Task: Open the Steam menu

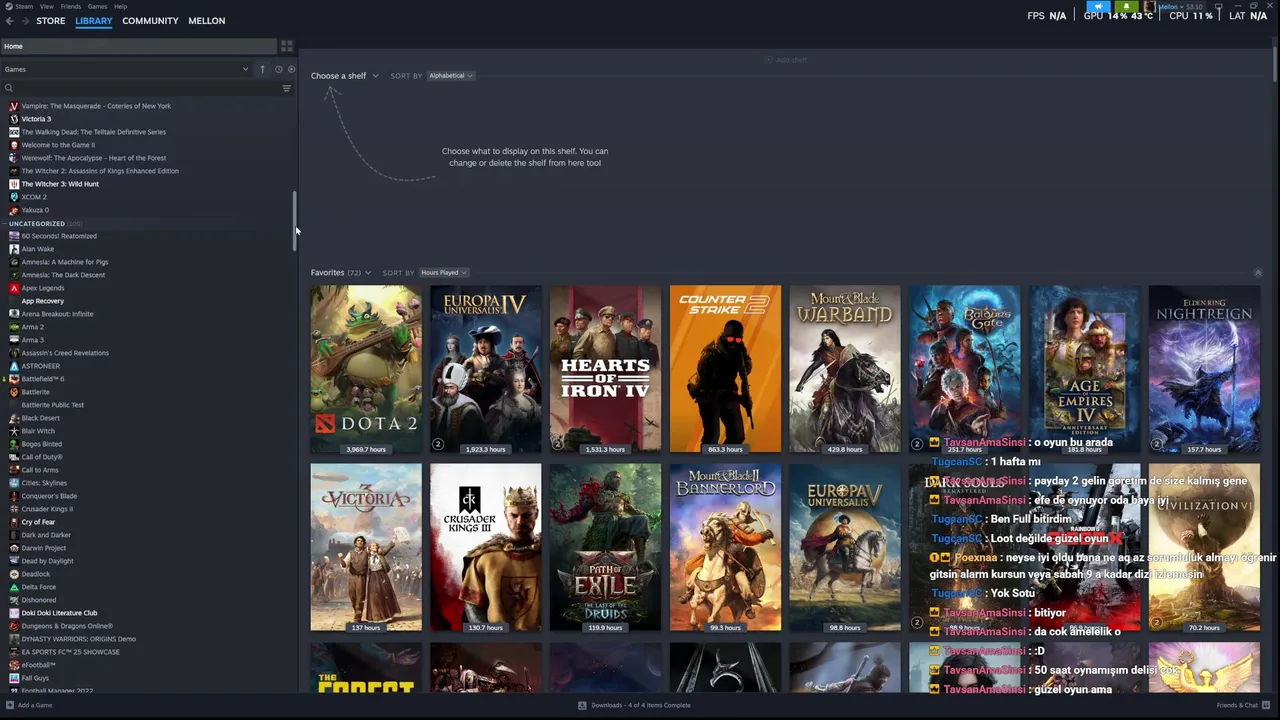Action: pyautogui.click(x=25, y=6)
